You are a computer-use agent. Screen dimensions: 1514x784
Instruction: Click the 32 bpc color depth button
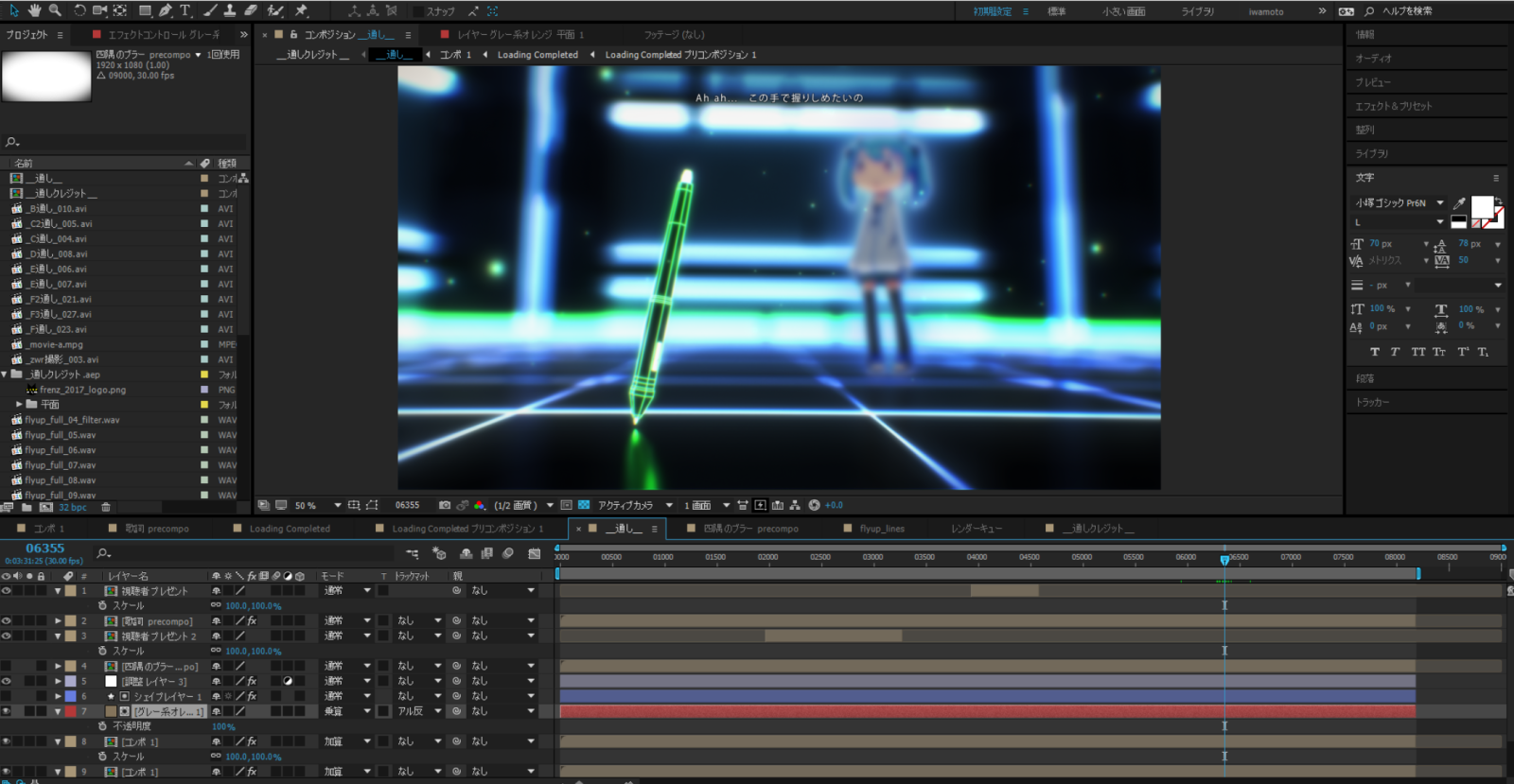pos(71,508)
